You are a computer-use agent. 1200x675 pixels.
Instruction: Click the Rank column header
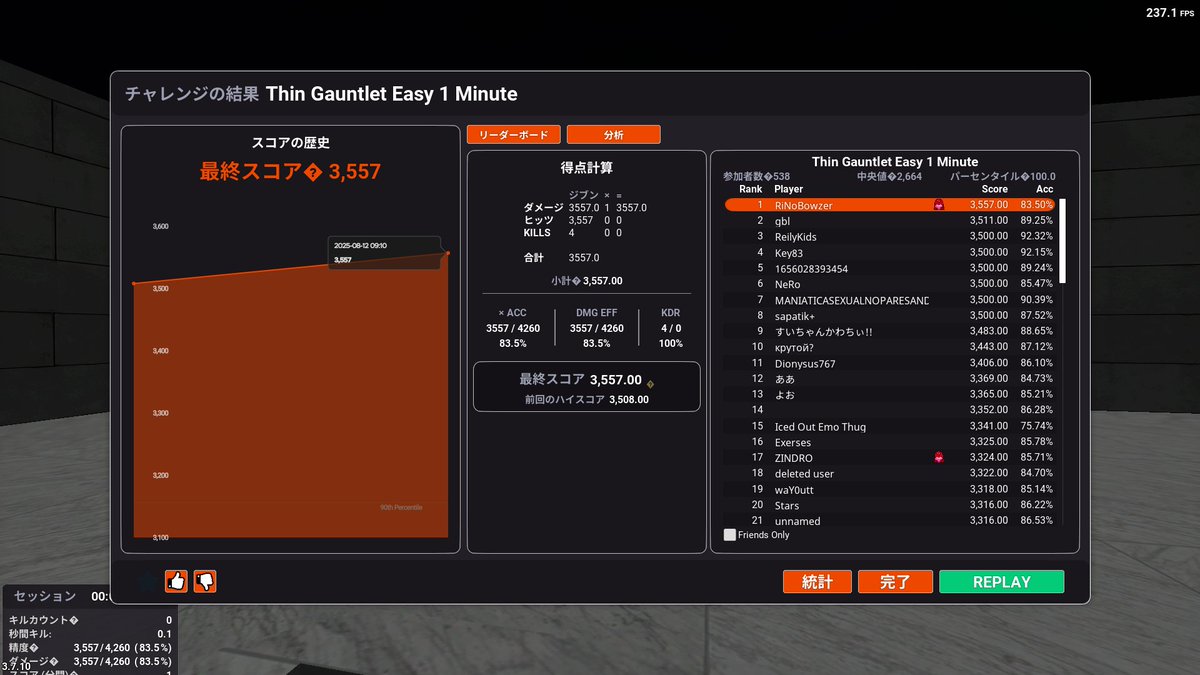[751, 189]
